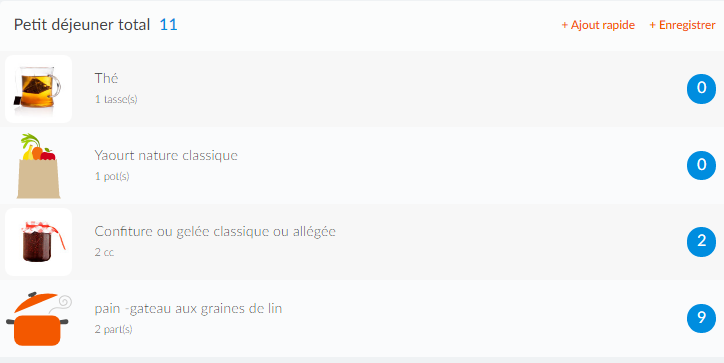Click the orange cooking pot icon
This screenshot has height=363, width=724.
(39, 319)
